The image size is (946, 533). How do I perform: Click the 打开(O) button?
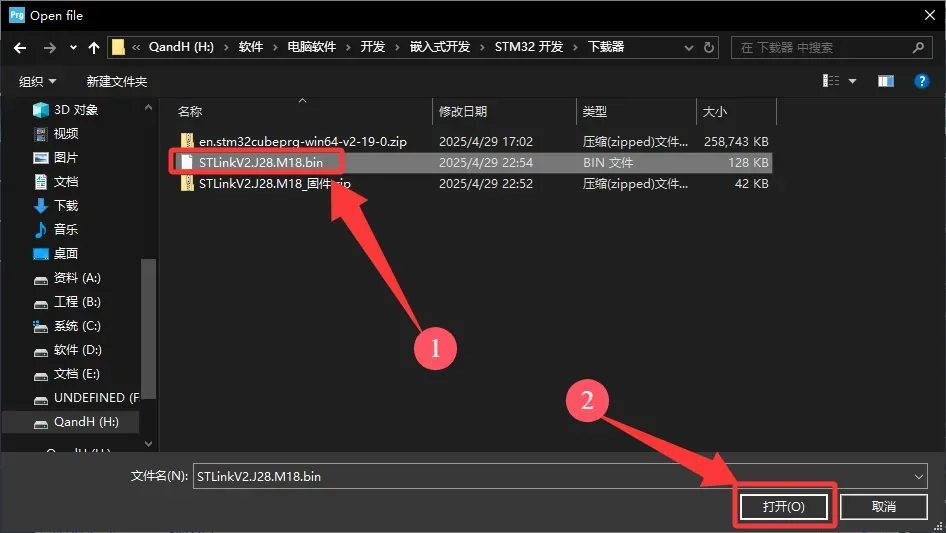coord(784,507)
